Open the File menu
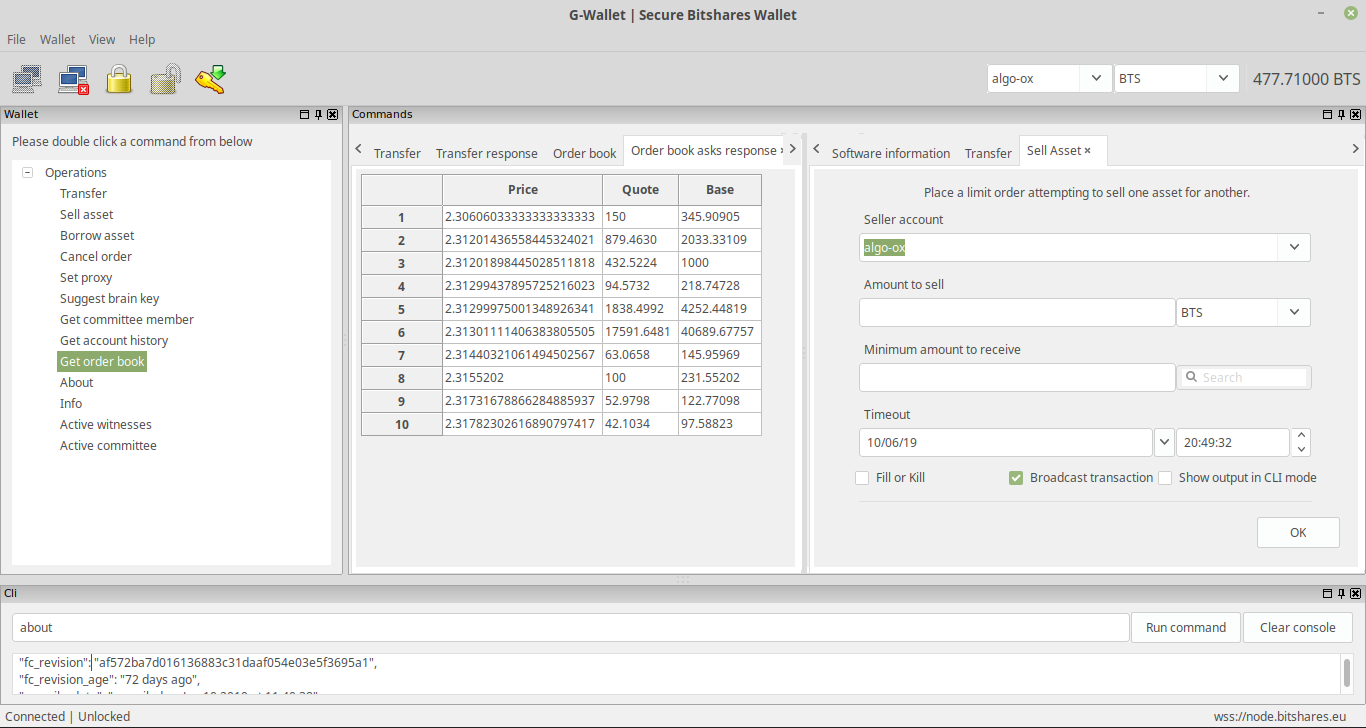The height and width of the screenshot is (728, 1366). point(16,39)
